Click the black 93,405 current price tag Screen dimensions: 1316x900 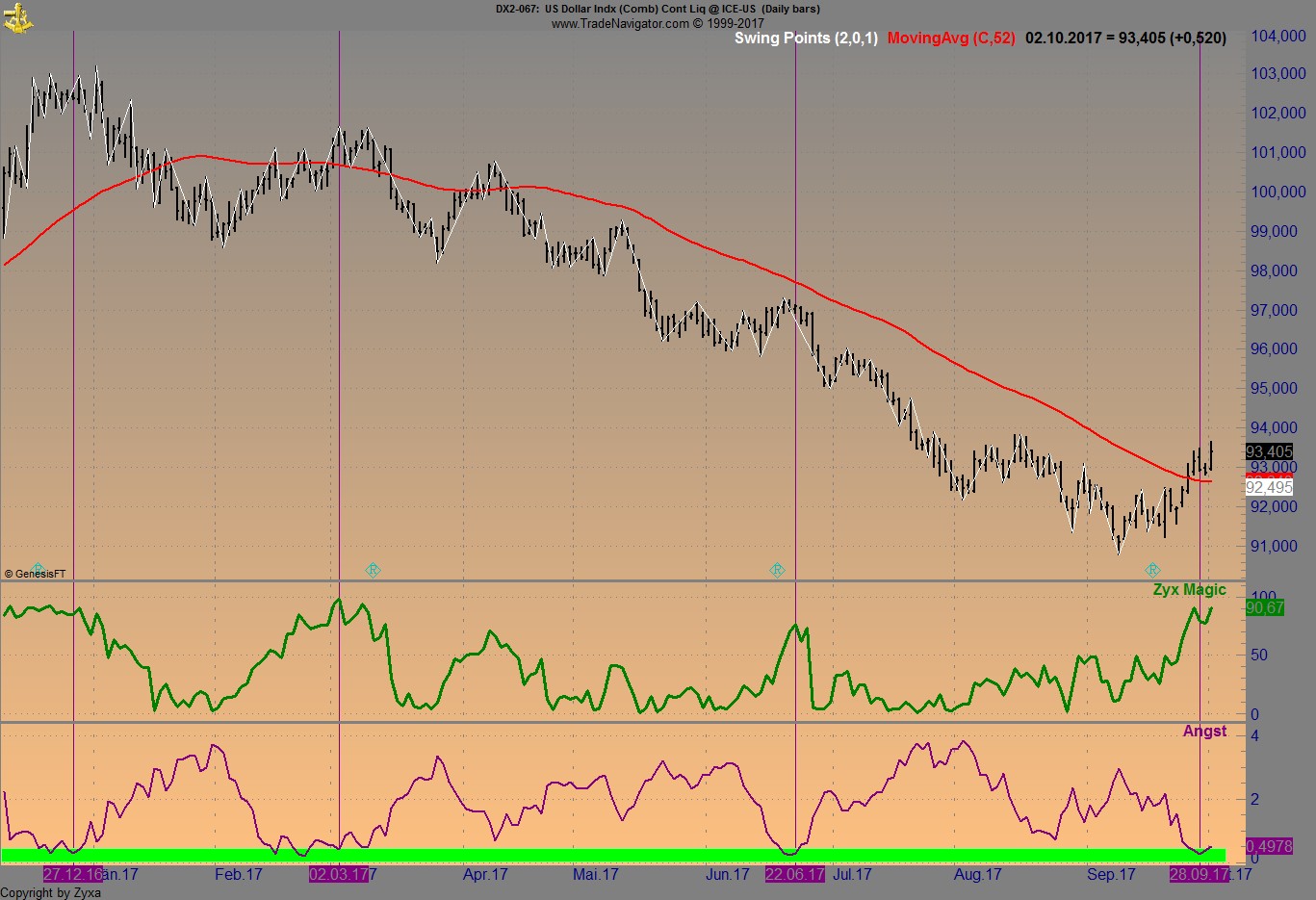pos(1270,450)
